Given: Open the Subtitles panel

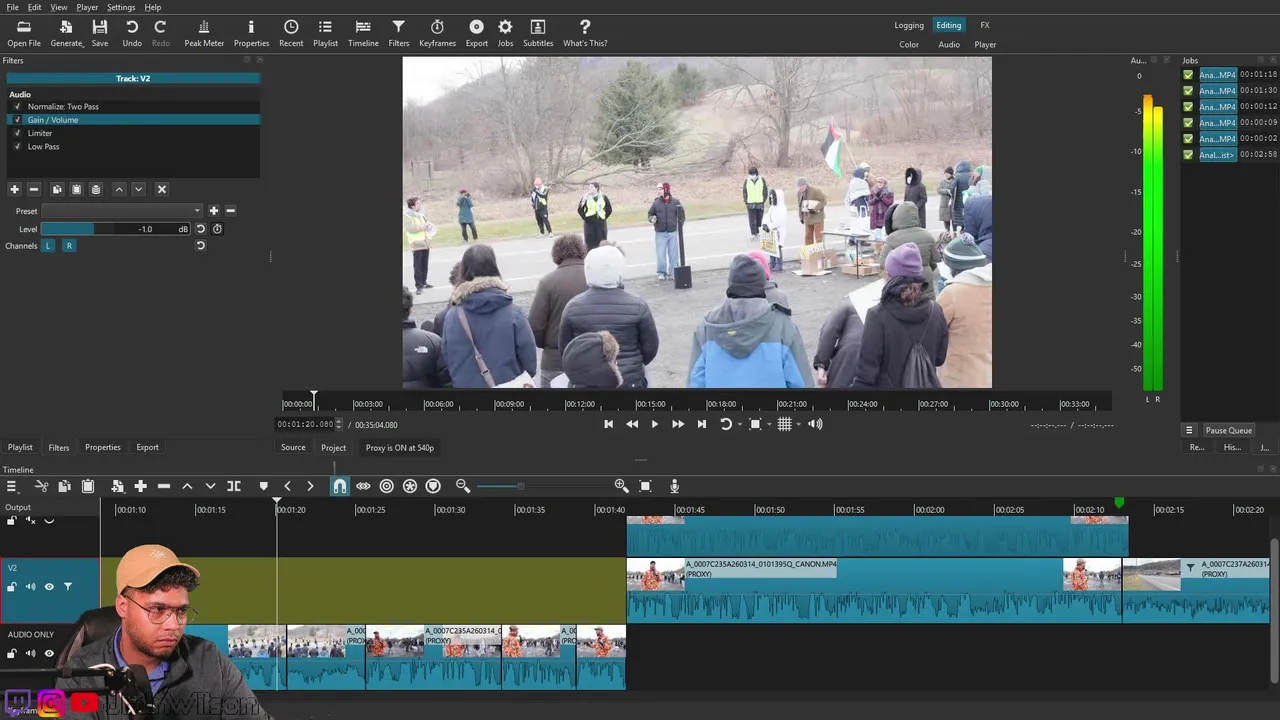Looking at the screenshot, I should (x=538, y=33).
